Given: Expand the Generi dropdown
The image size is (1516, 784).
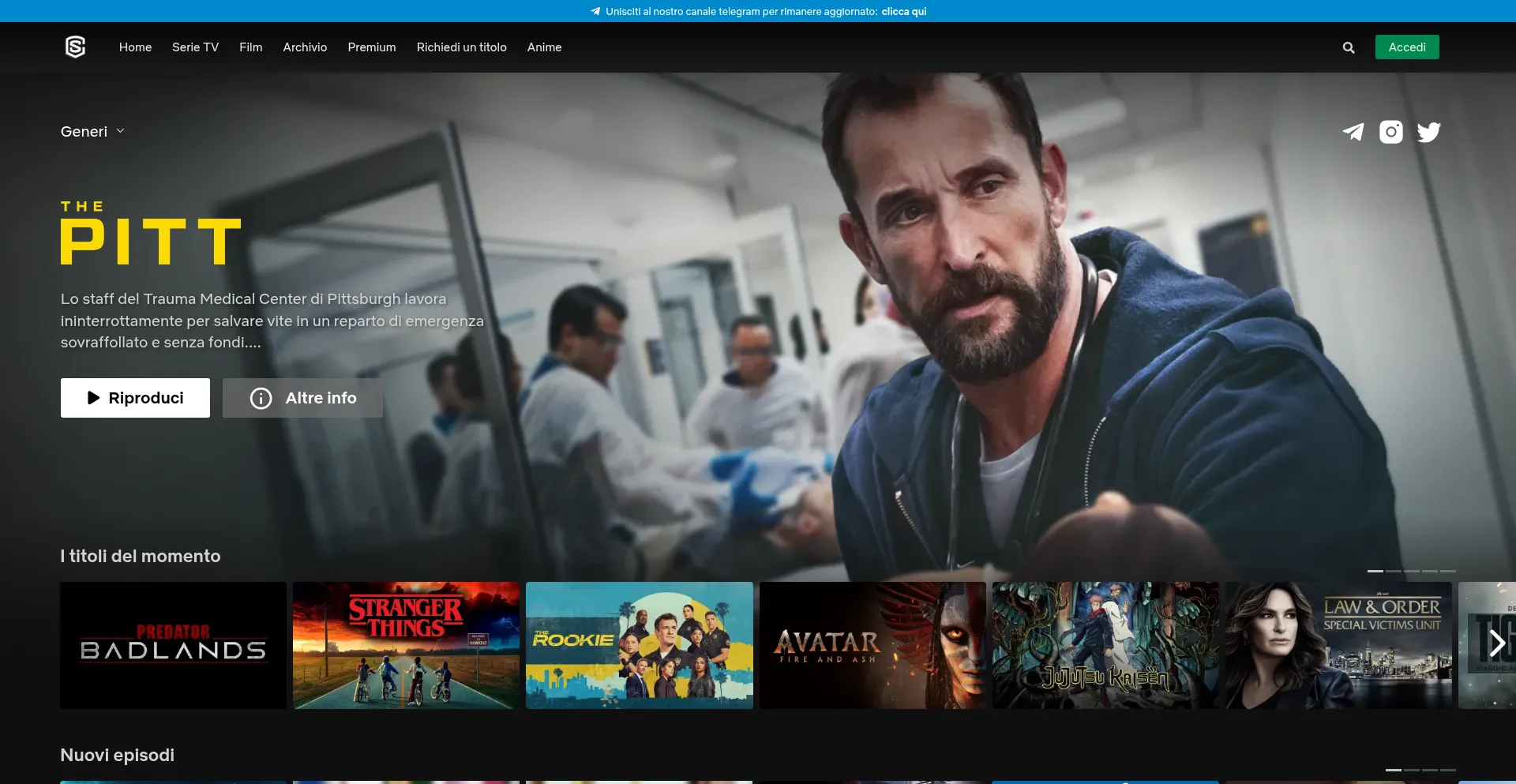Looking at the screenshot, I should [x=84, y=131].
